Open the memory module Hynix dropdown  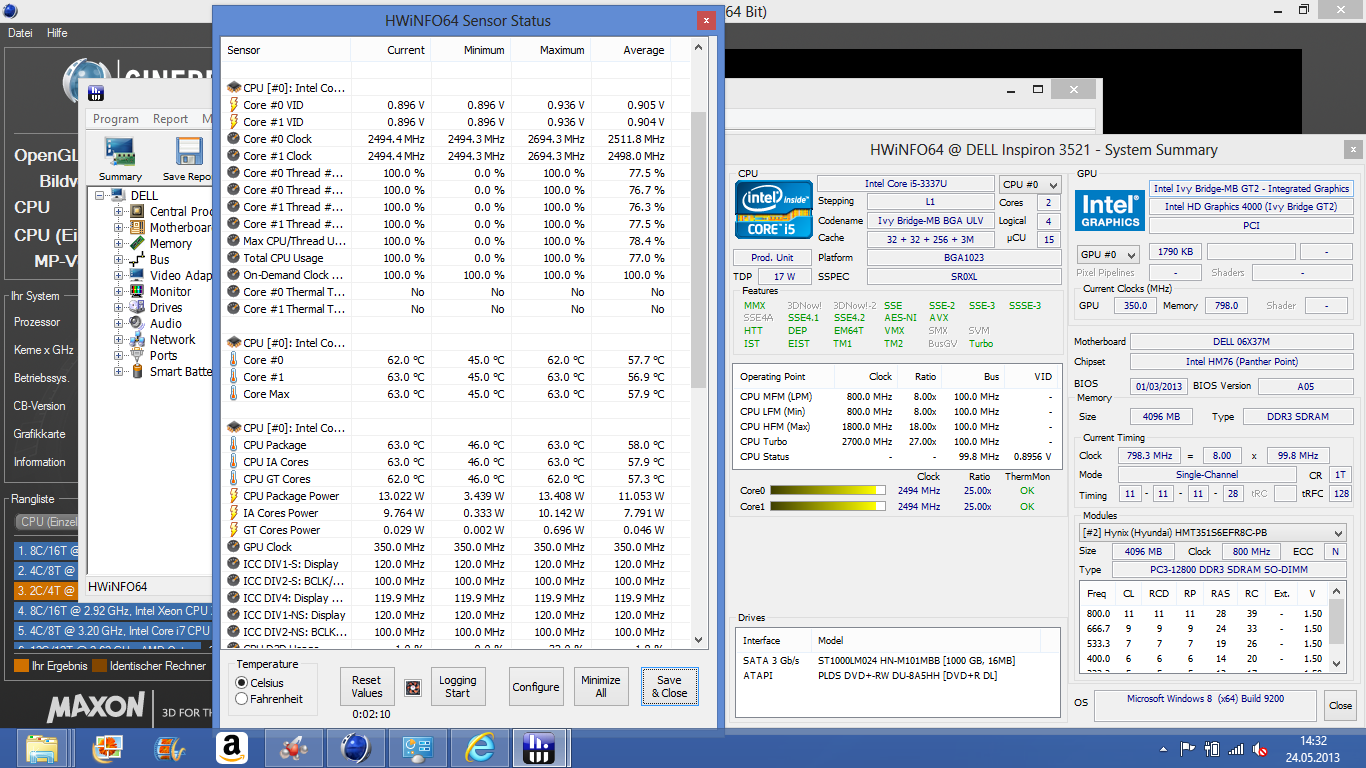(x=1212, y=533)
